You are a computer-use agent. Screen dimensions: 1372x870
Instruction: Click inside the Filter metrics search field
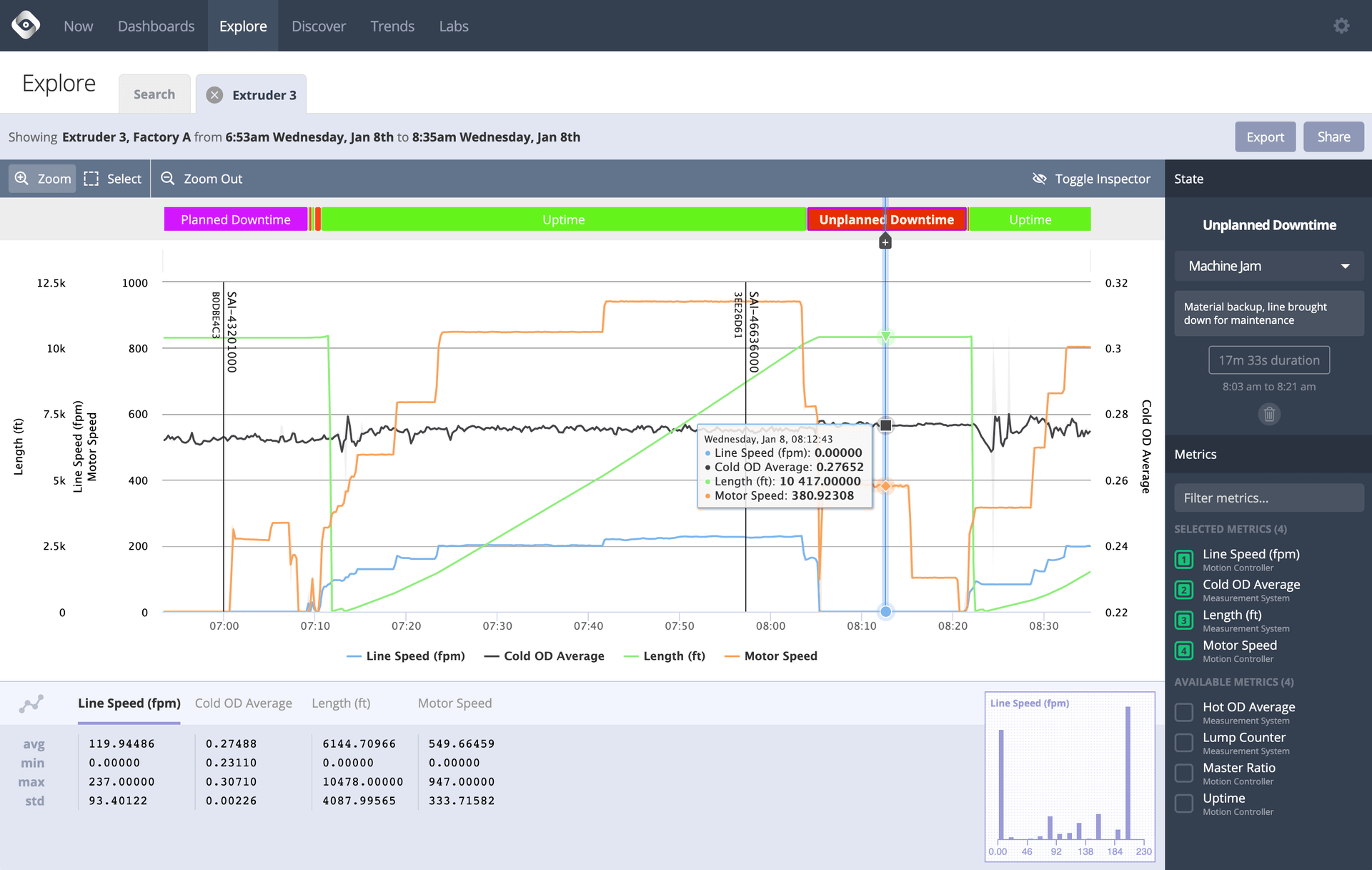(x=1268, y=498)
